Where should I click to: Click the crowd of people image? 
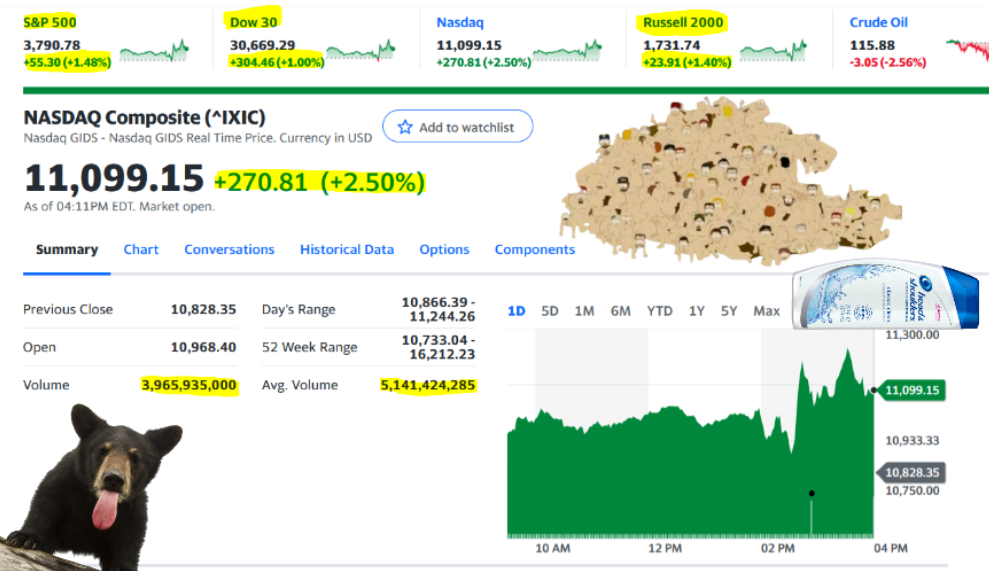[729, 182]
